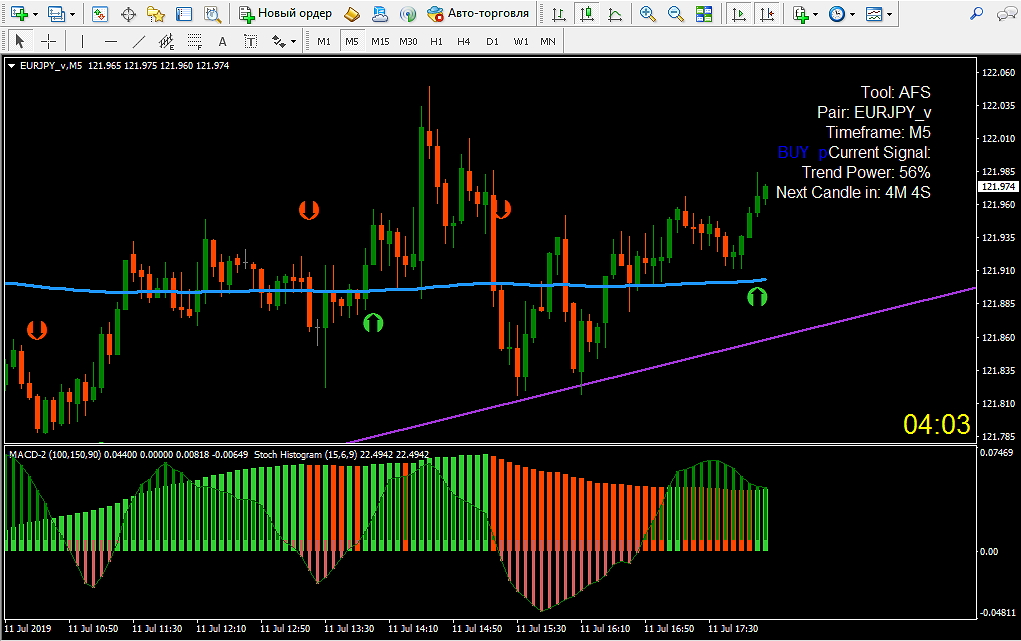
Task: Open the Strategy Tester magnifier icon
Action: click(212, 14)
